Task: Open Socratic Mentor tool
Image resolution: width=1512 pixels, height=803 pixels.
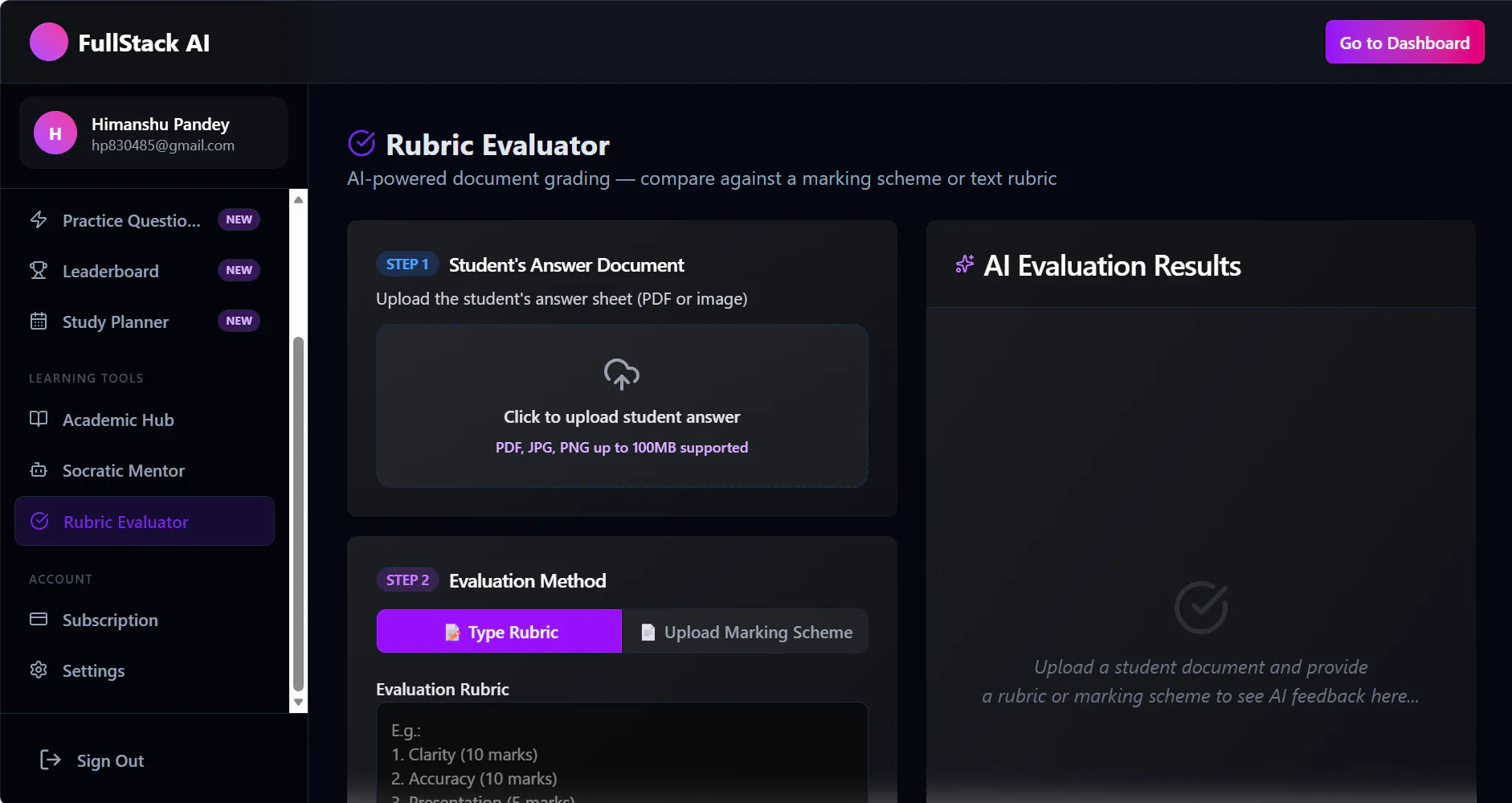Action: point(145,470)
